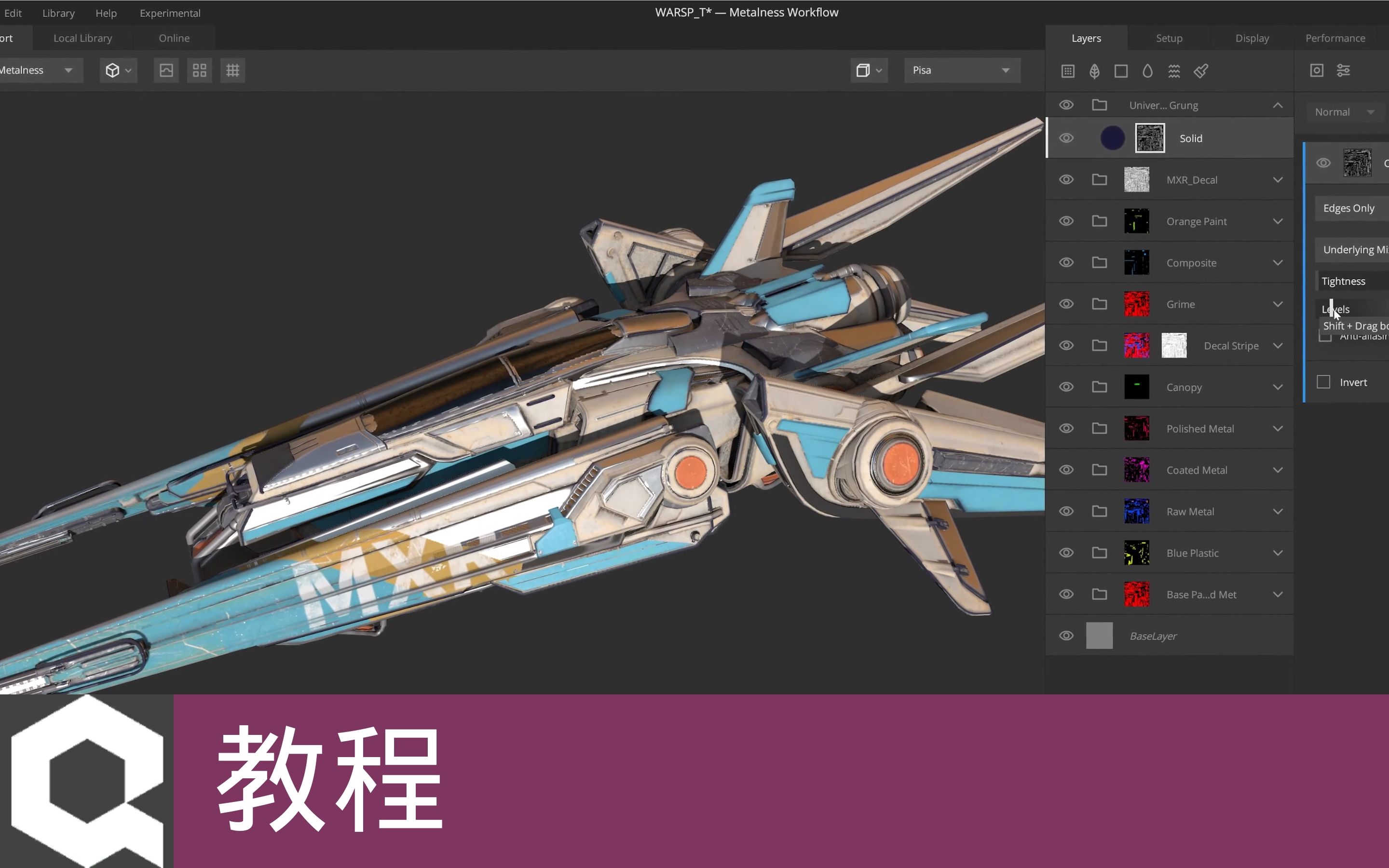Click the dark blue color swatch on Solid layer
The width and height of the screenshot is (1389, 868).
[x=1112, y=138]
